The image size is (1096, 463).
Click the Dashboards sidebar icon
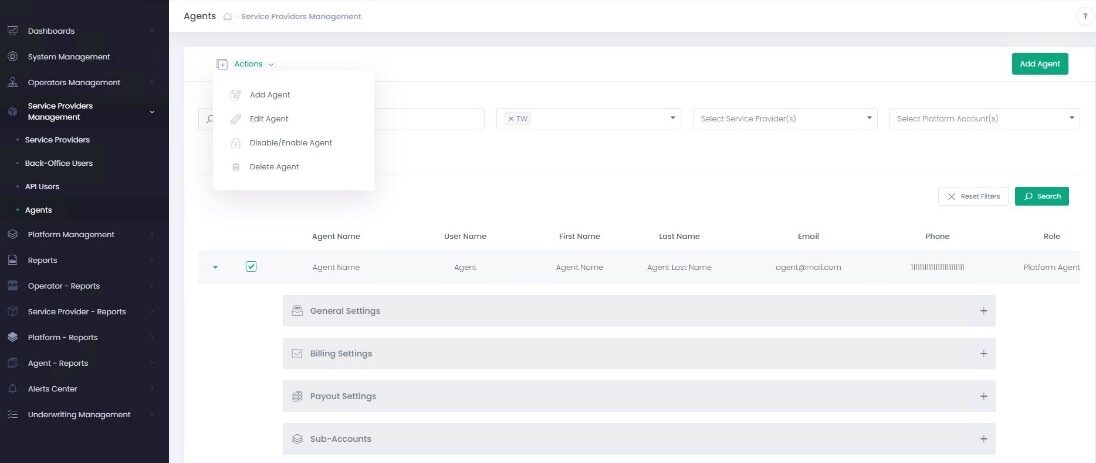pyautogui.click(x=12, y=31)
